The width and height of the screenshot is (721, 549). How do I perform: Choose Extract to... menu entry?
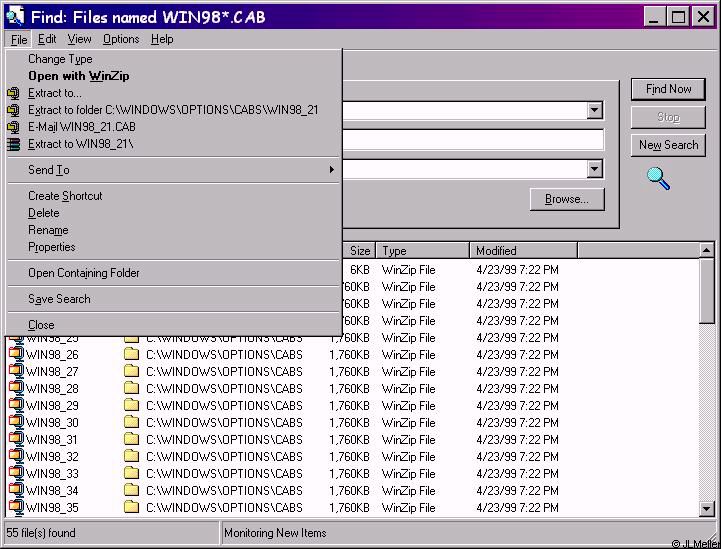[174, 93]
